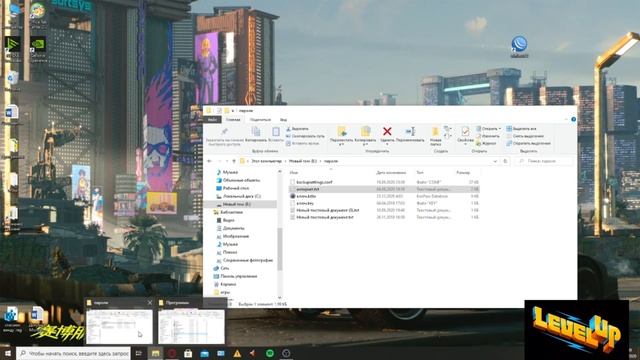
Task: Click the Up arrow next to address bar
Action: (234, 161)
